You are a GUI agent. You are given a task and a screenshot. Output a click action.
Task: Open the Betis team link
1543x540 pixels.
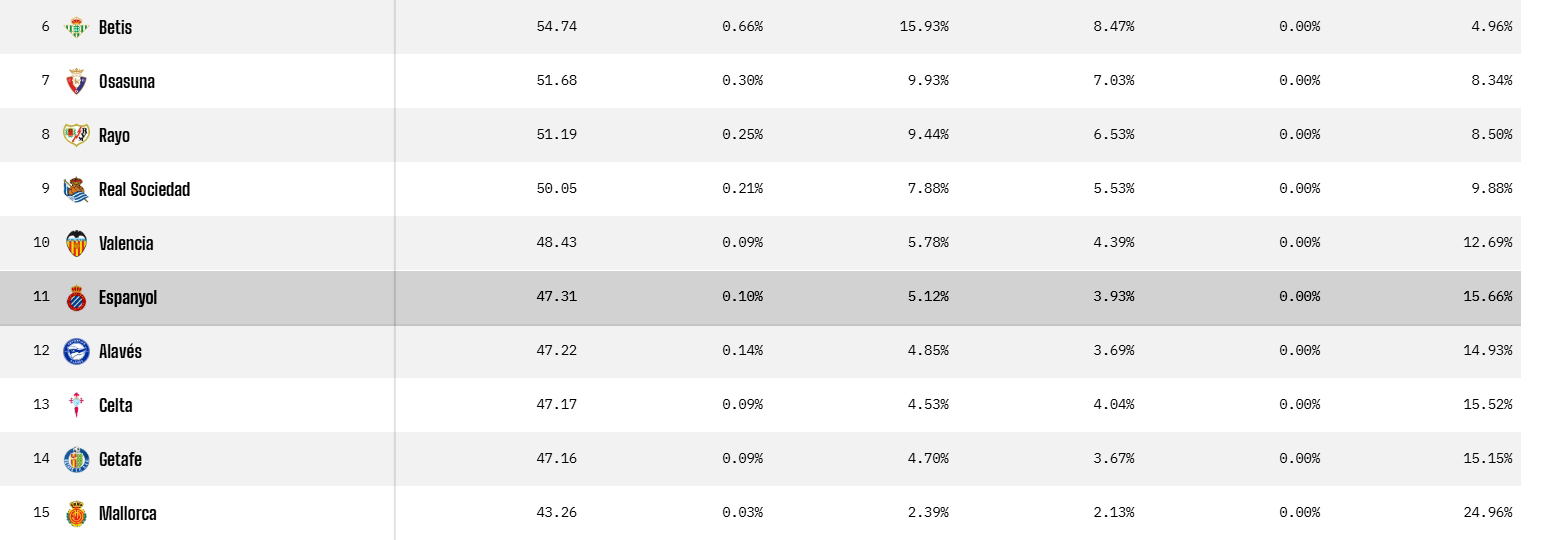[x=115, y=28]
